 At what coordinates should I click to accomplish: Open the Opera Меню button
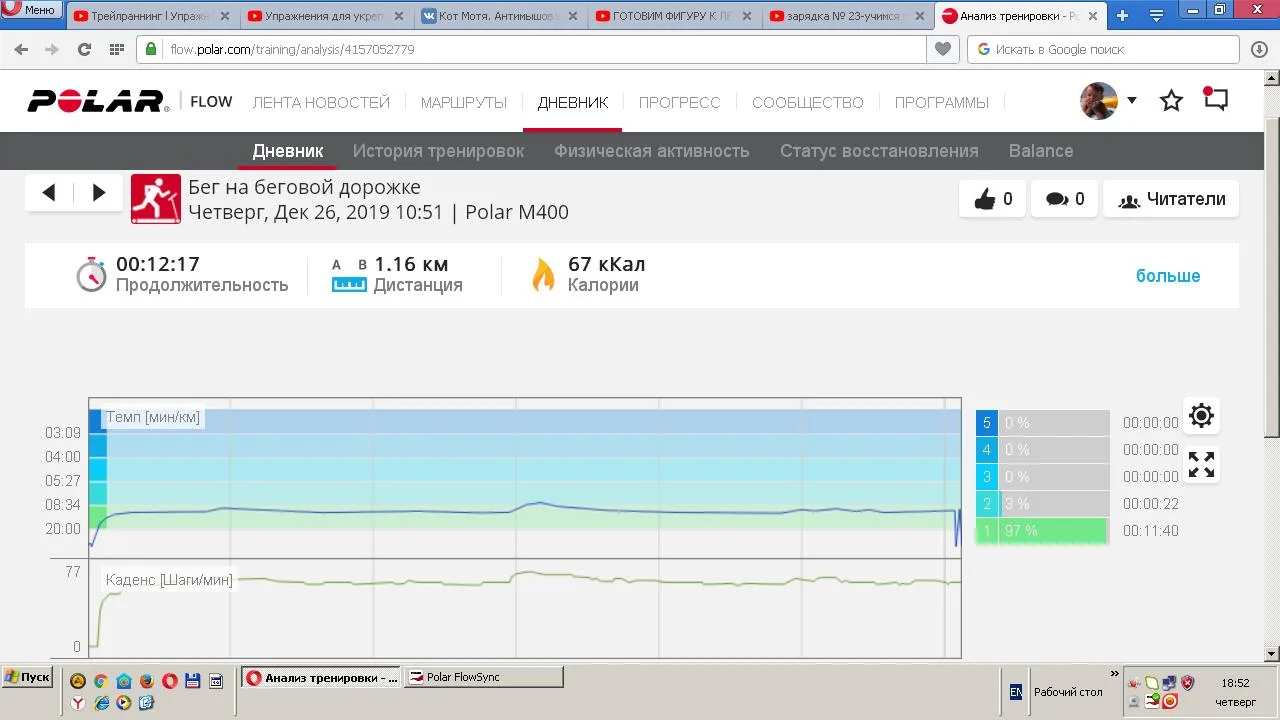tap(30, 10)
